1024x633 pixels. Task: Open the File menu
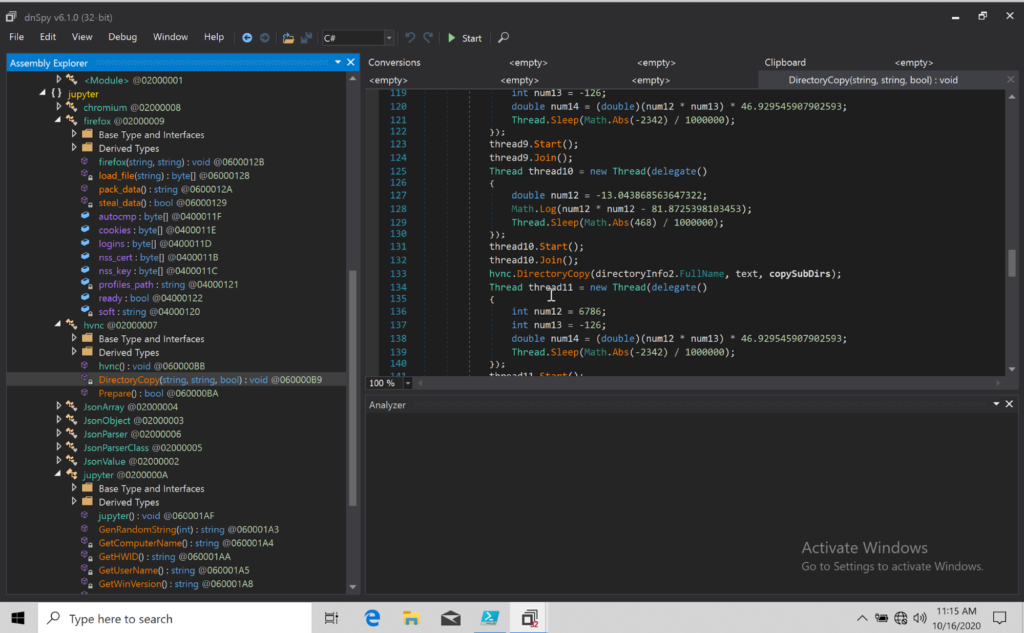coord(16,37)
